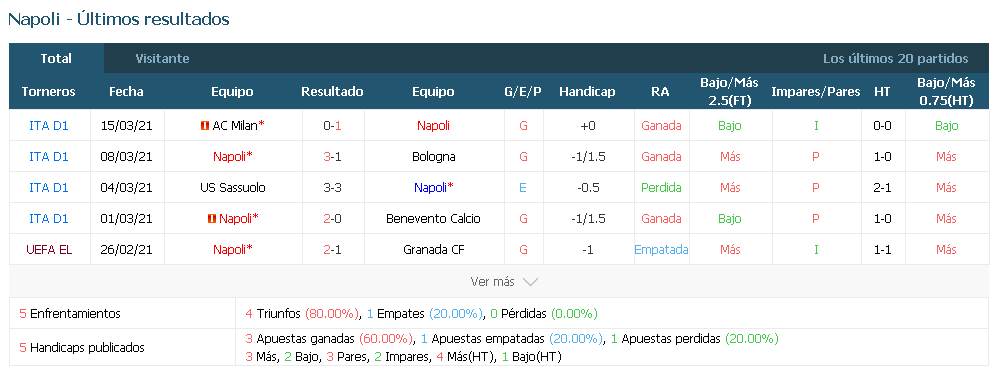Open Los últimos 20 partidos selector
Image resolution: width=998 pixels, height=373 pixels.
[x=896, y=59]
